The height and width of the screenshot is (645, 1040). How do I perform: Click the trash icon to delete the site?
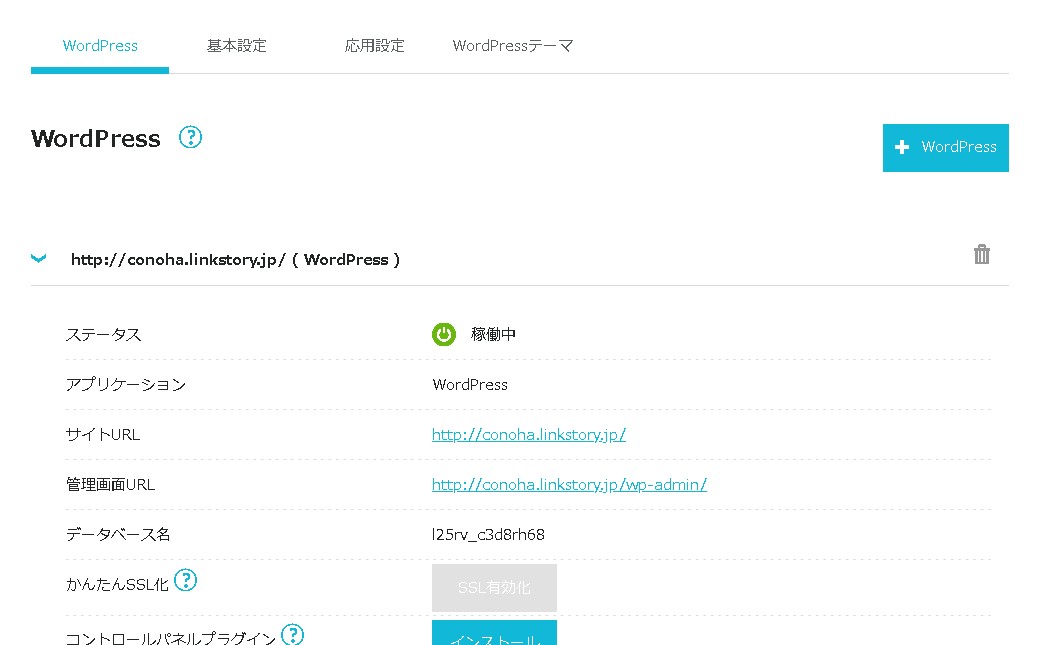pyautogui.click(x=981, y=255)
